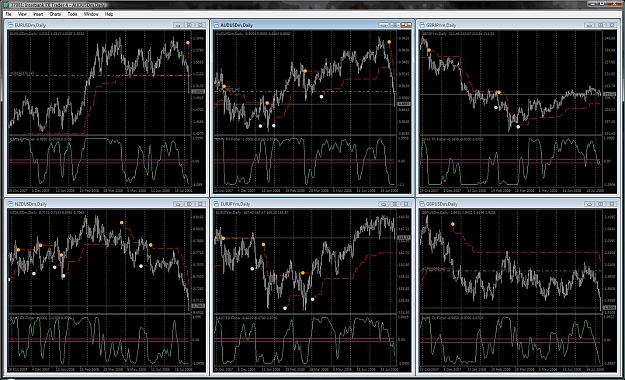Select the AUDUSDm,Daily window title text
The image size is (625, 380).
pos(236,25)
